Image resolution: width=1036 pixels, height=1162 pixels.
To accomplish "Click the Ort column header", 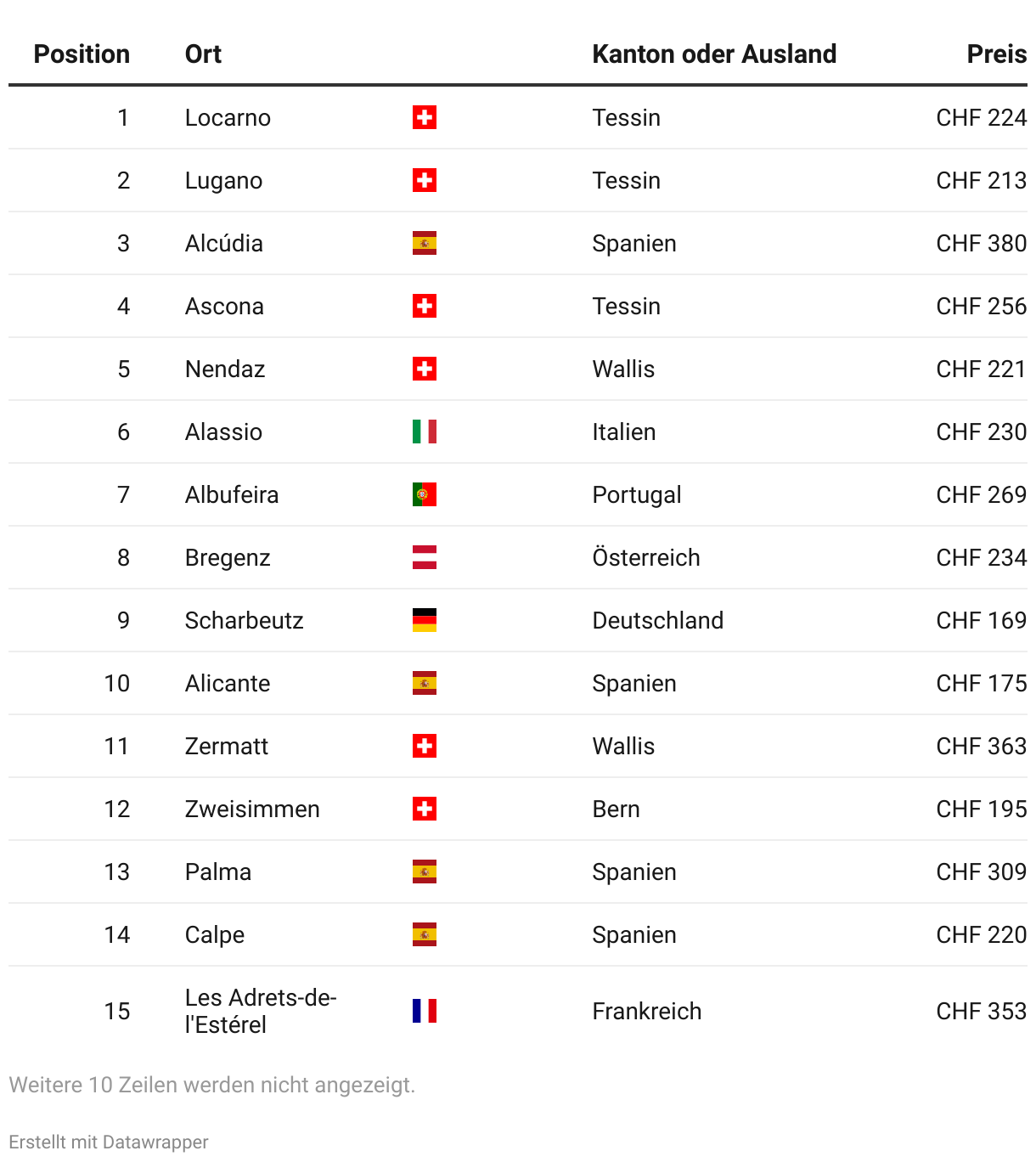I will (203, 54).
